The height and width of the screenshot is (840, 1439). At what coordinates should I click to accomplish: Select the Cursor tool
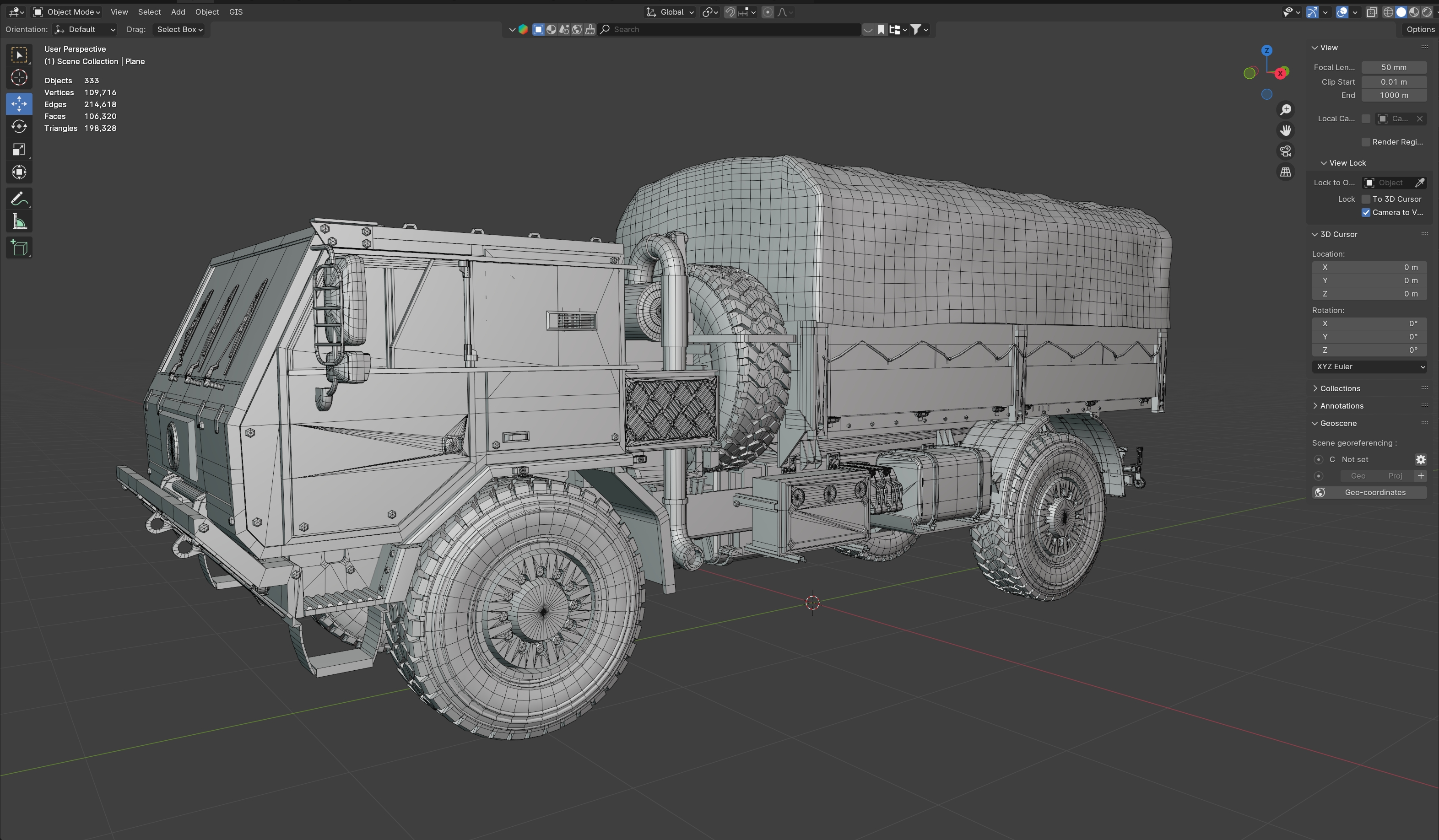pyautogui.click(x=19, y=78)
